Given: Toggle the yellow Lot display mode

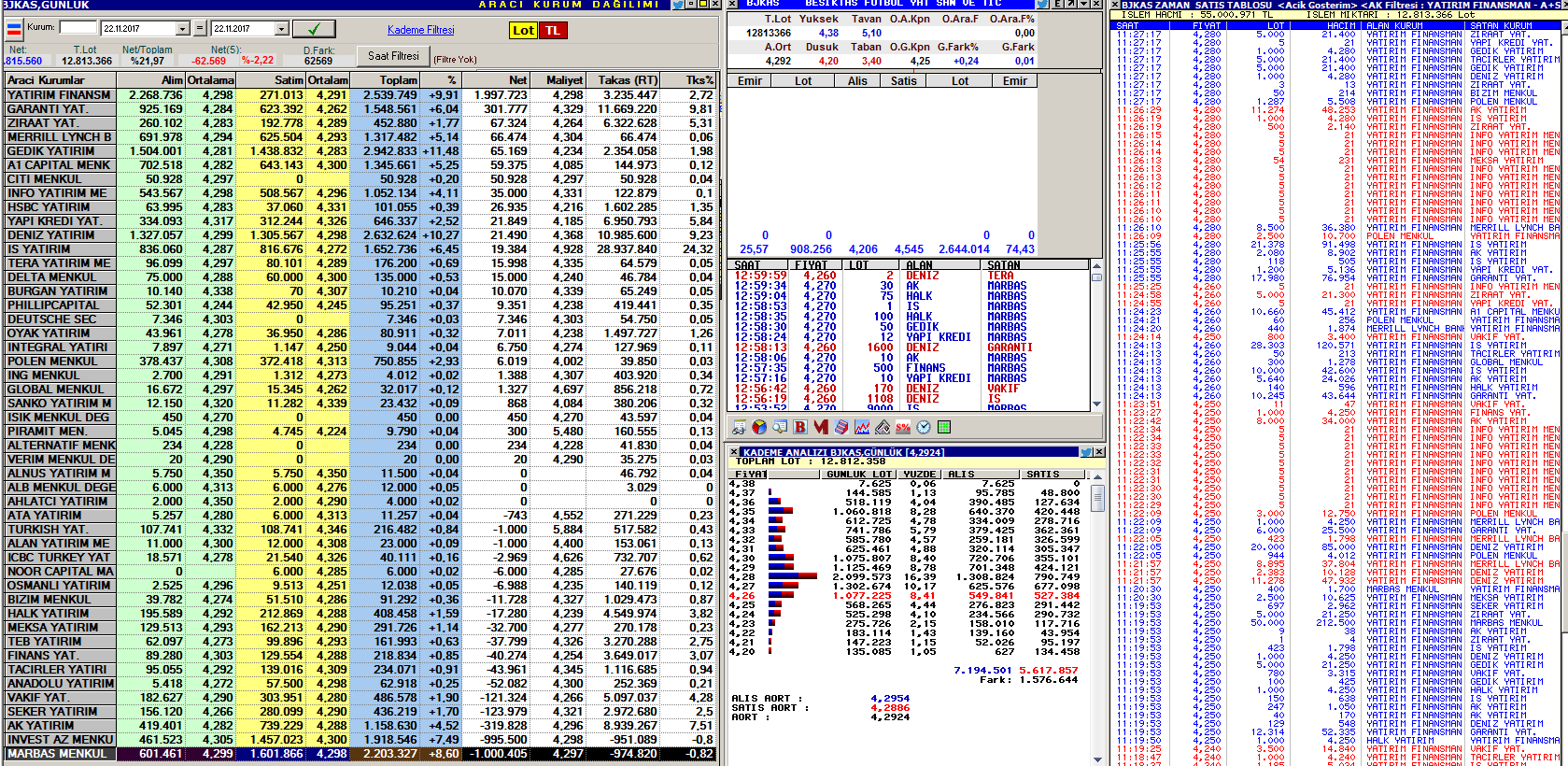Looking at the screenshot, I should point(523,30).
